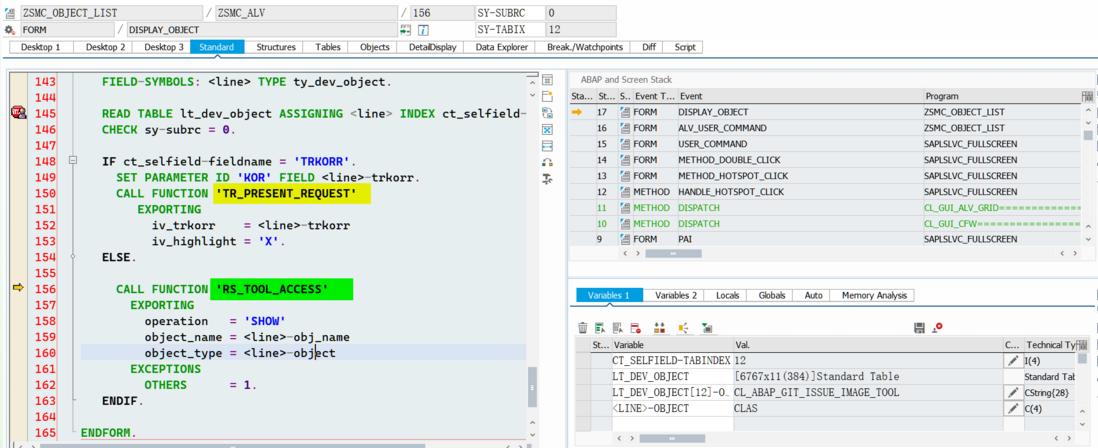The width and height of the screenshot is (1098, 448).
Task: Click the ZSMC_ALV include field
Action: [306, 13]
